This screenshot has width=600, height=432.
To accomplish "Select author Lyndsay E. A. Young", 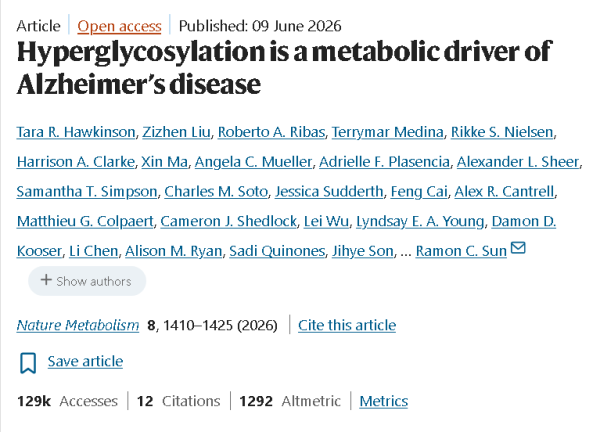I will pyautogui.click(x=420, y=221).
